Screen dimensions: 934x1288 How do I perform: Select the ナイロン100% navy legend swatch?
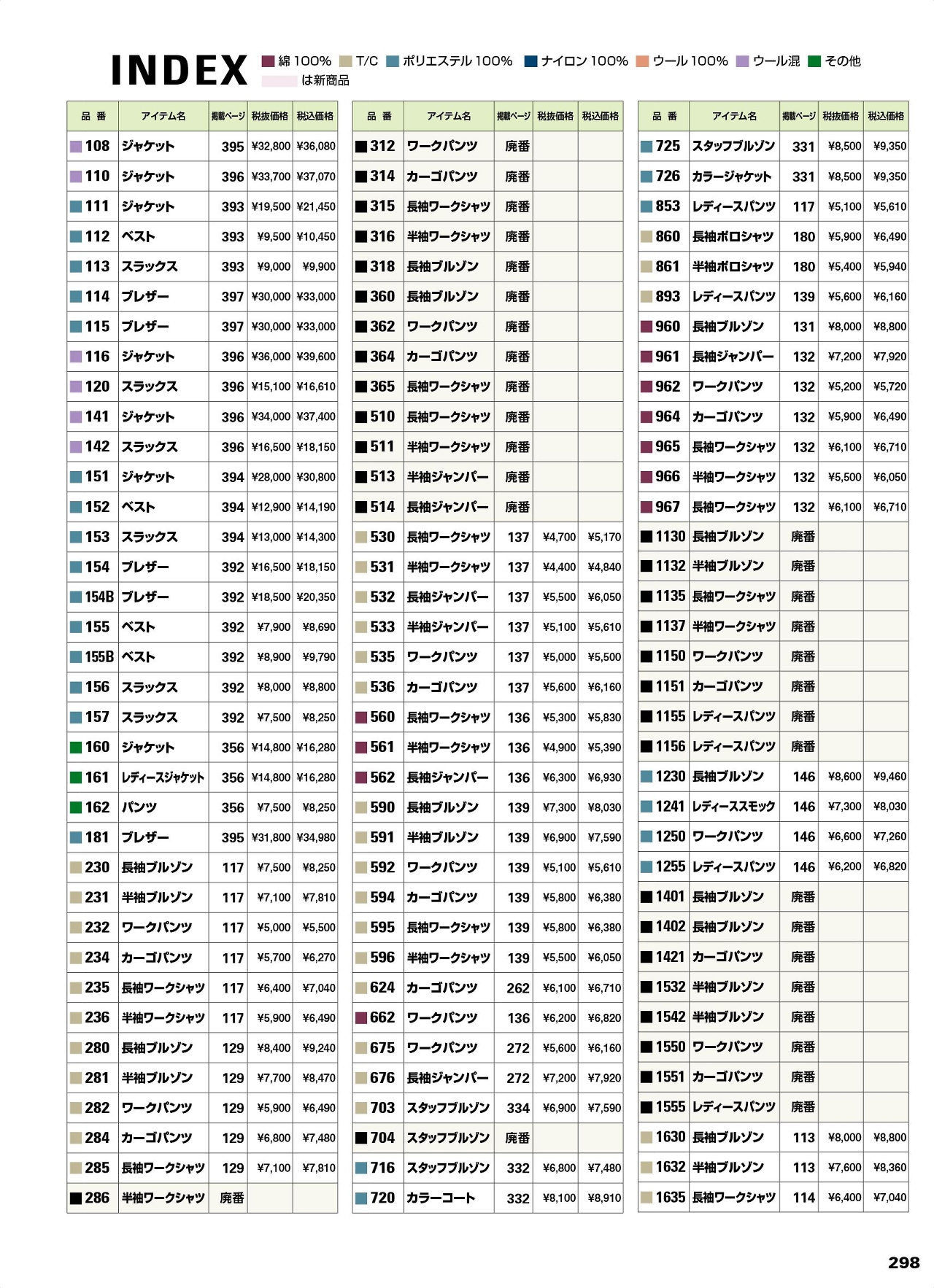530,61
